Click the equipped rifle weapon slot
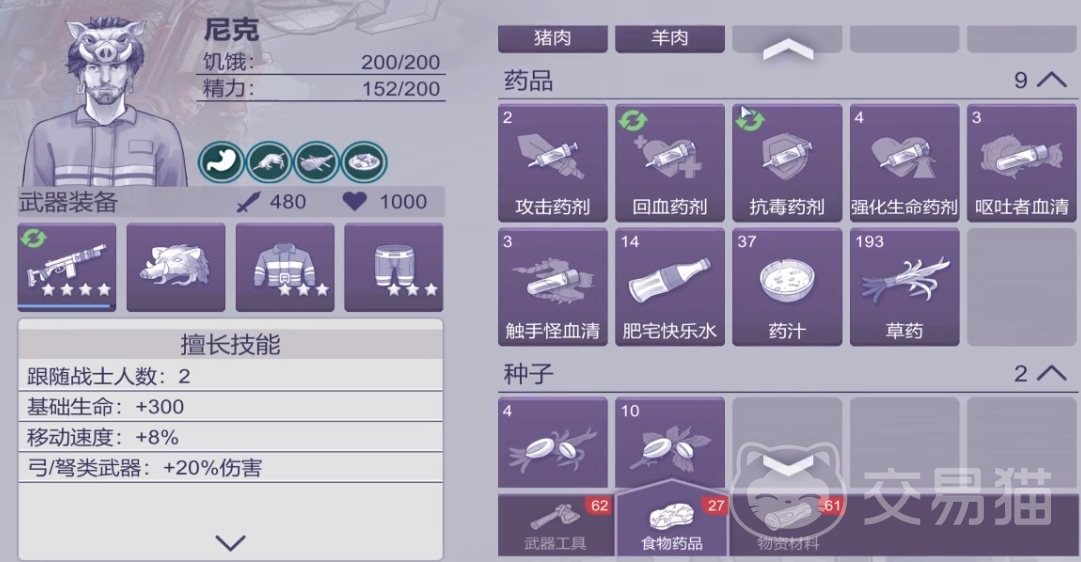The width and height of the screenshot is (1081, 562). [x=67, y=268]
